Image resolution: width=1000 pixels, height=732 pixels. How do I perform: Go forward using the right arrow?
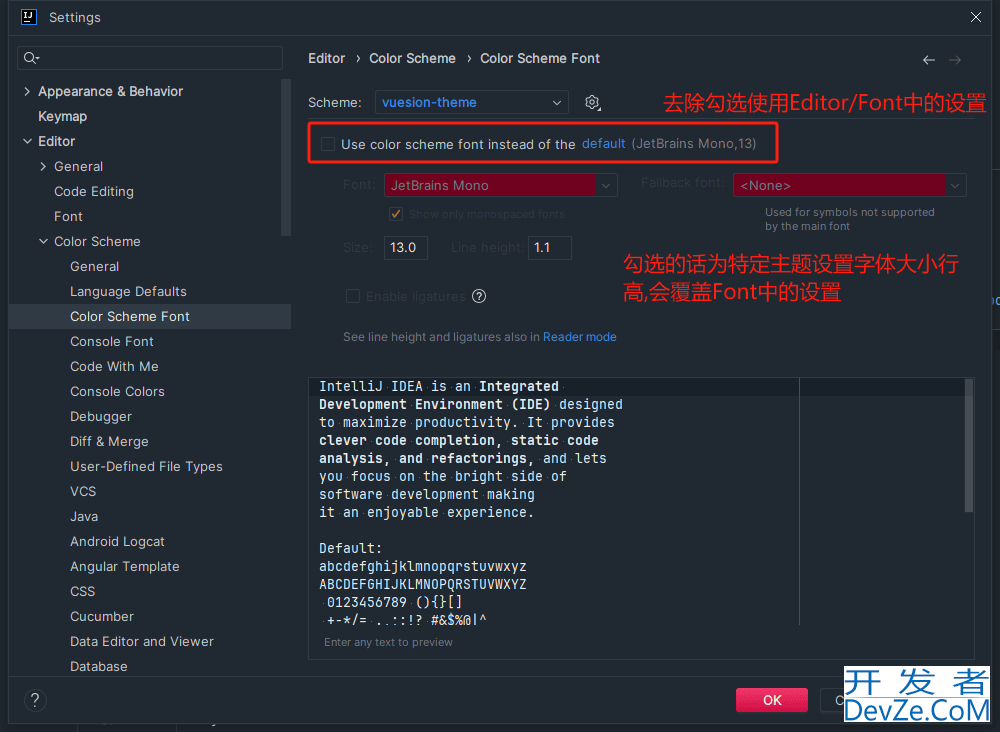[x=955, y=60]
